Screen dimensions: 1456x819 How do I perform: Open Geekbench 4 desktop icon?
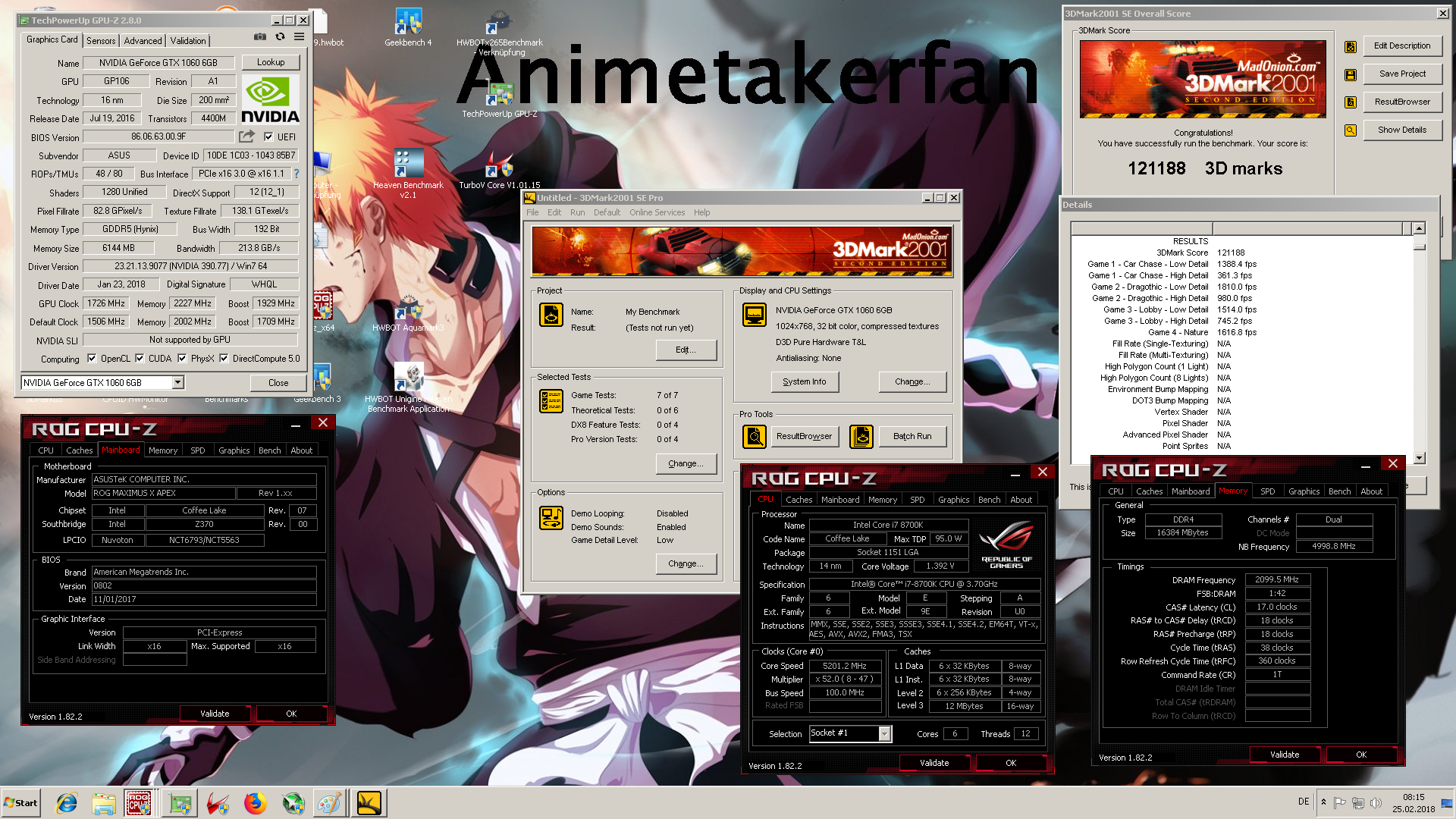[x=408, y=27]
